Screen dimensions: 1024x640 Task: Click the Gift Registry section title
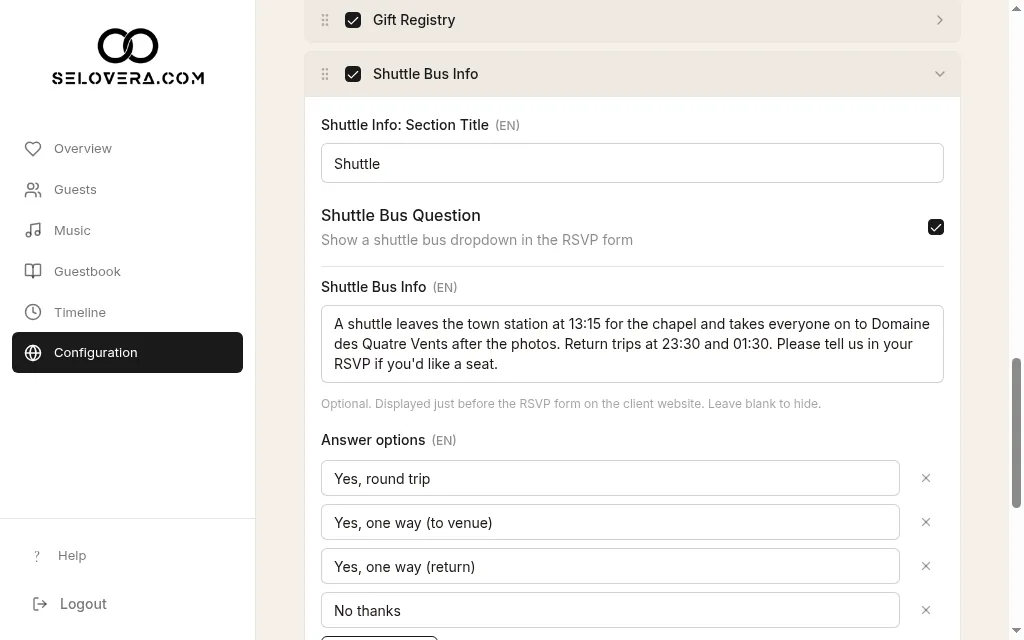click(414, 20)
